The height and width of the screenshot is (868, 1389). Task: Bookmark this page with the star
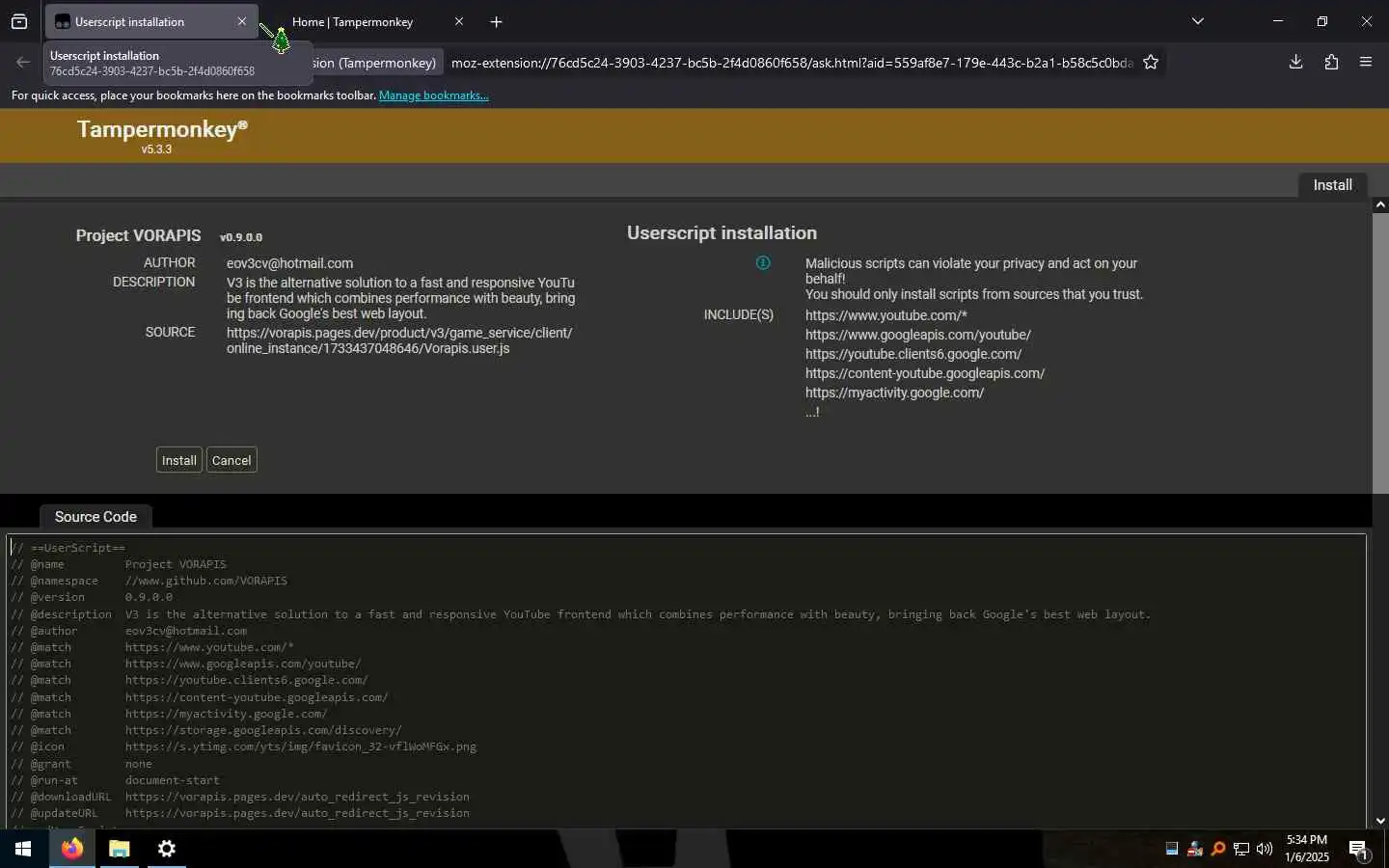[x=1151, y=63]
